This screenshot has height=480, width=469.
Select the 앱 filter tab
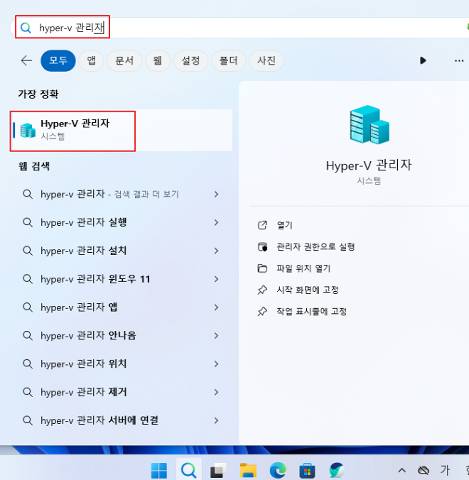coord(91,61)
